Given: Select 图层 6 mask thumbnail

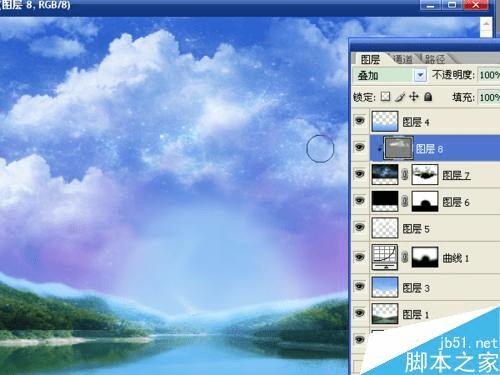Looking at the screenshot, I should pyautogui.click(x=425, y=201).
